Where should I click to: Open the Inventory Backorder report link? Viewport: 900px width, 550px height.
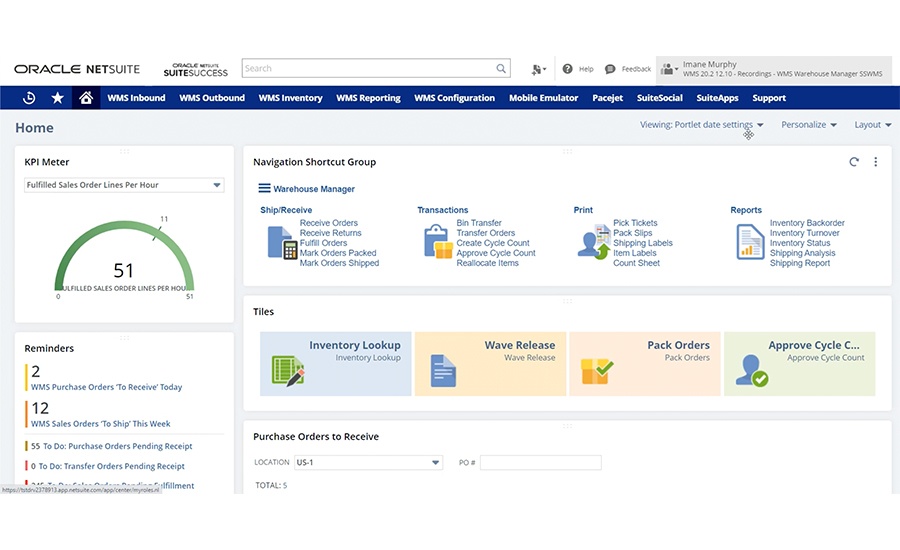807,223
